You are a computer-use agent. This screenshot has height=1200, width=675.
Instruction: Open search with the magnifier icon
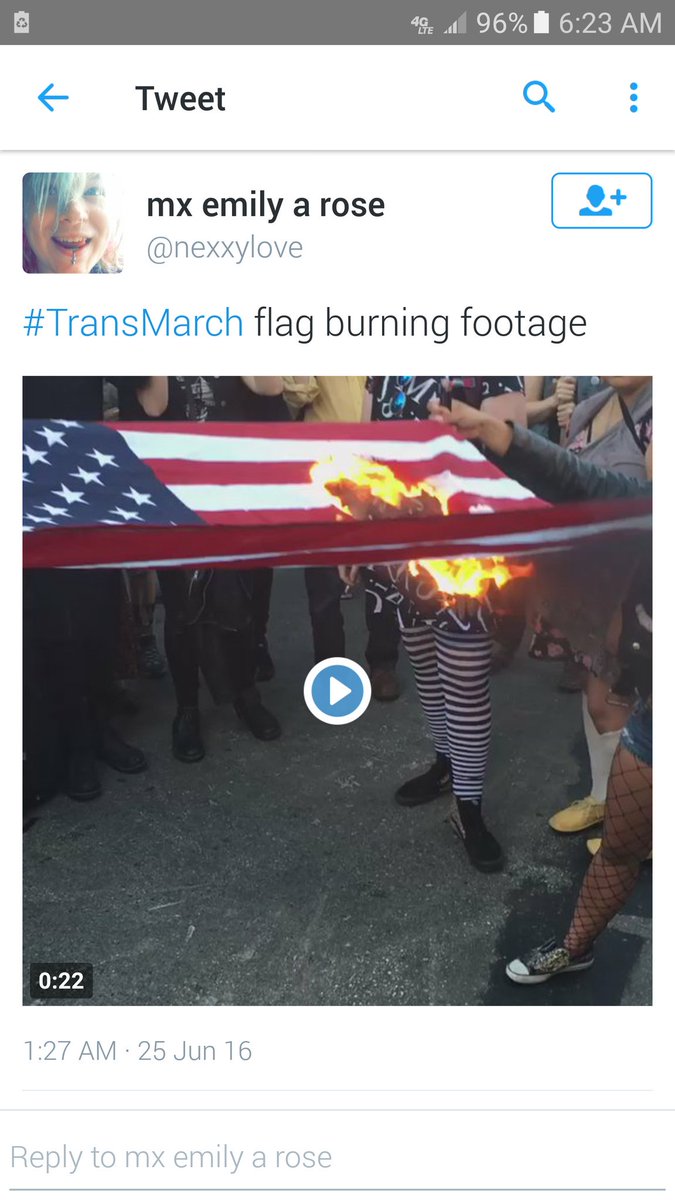point(539,97)
